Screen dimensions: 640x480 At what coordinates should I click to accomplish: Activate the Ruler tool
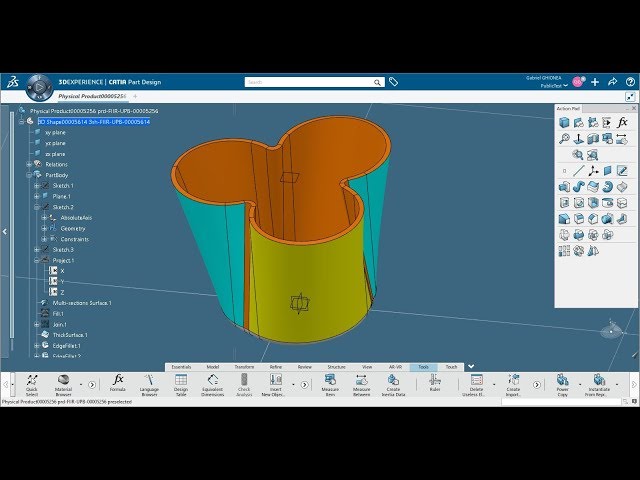pyautogui.click(x=435, y=384)
